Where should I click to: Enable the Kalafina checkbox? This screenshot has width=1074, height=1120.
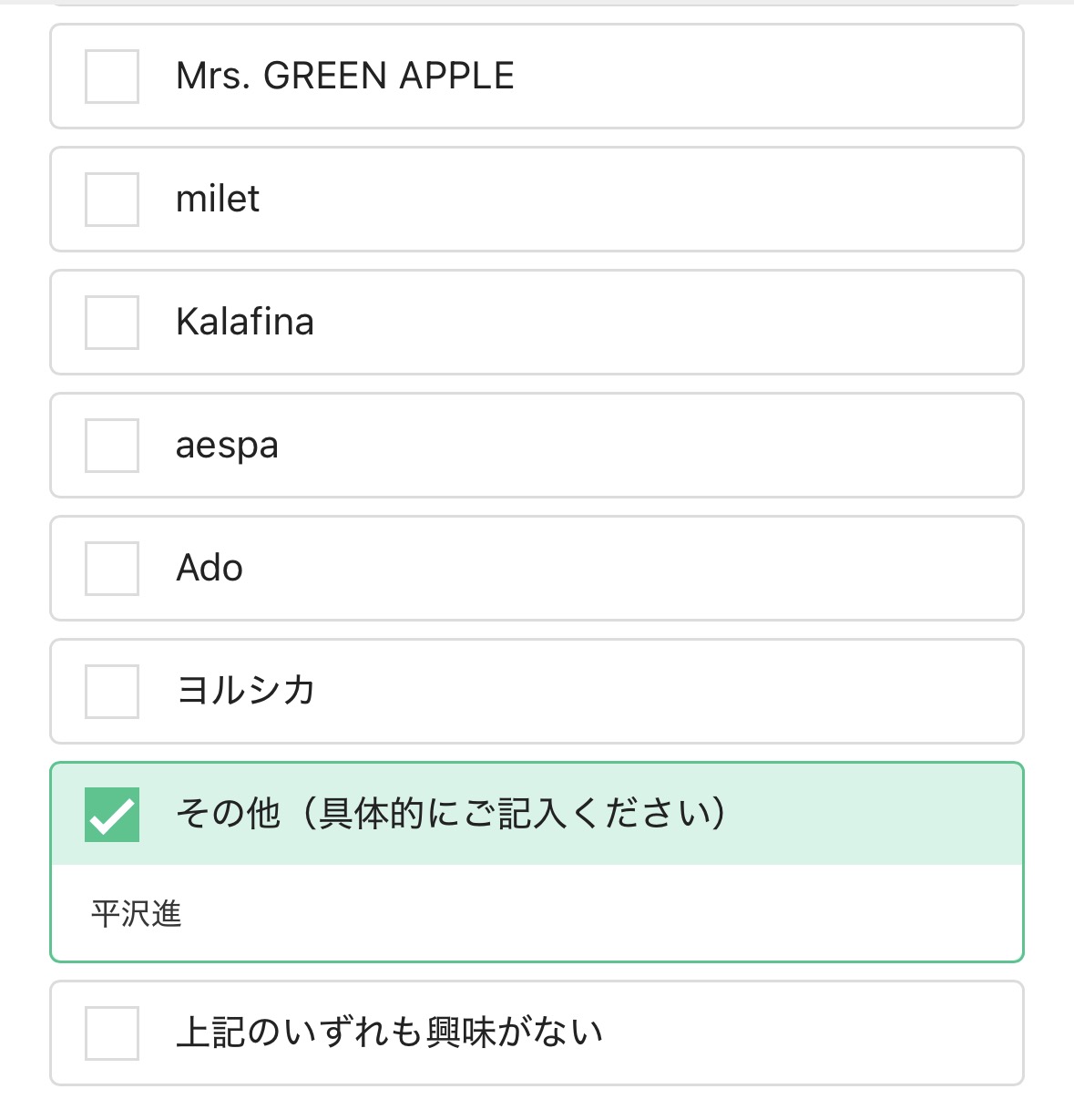[x=112, y=323]
